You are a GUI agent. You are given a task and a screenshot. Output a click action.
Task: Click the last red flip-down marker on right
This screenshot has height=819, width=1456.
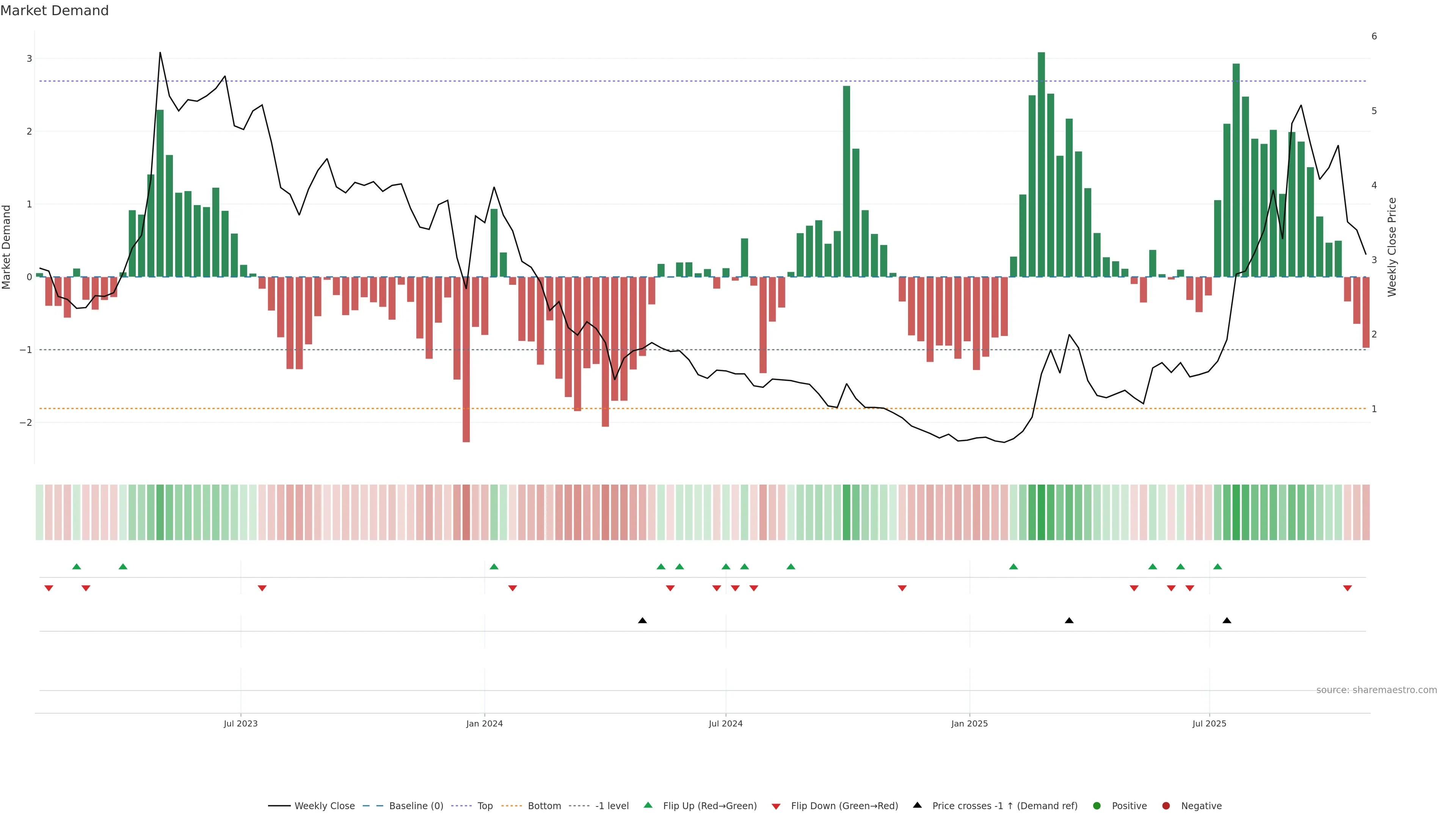1348,588
